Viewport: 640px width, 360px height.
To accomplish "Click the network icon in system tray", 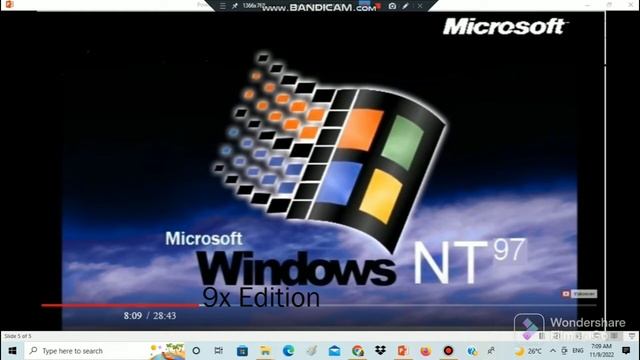I will [564, 351].
